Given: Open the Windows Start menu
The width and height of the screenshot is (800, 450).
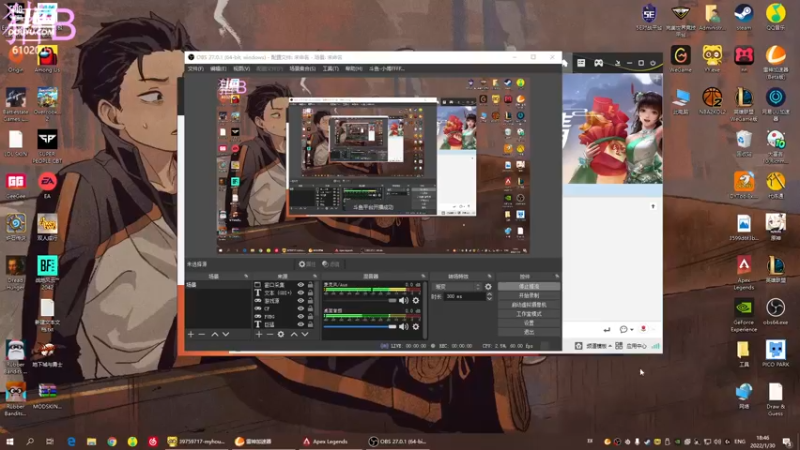Looking at the screenshot, I should (x=10, y=441).
